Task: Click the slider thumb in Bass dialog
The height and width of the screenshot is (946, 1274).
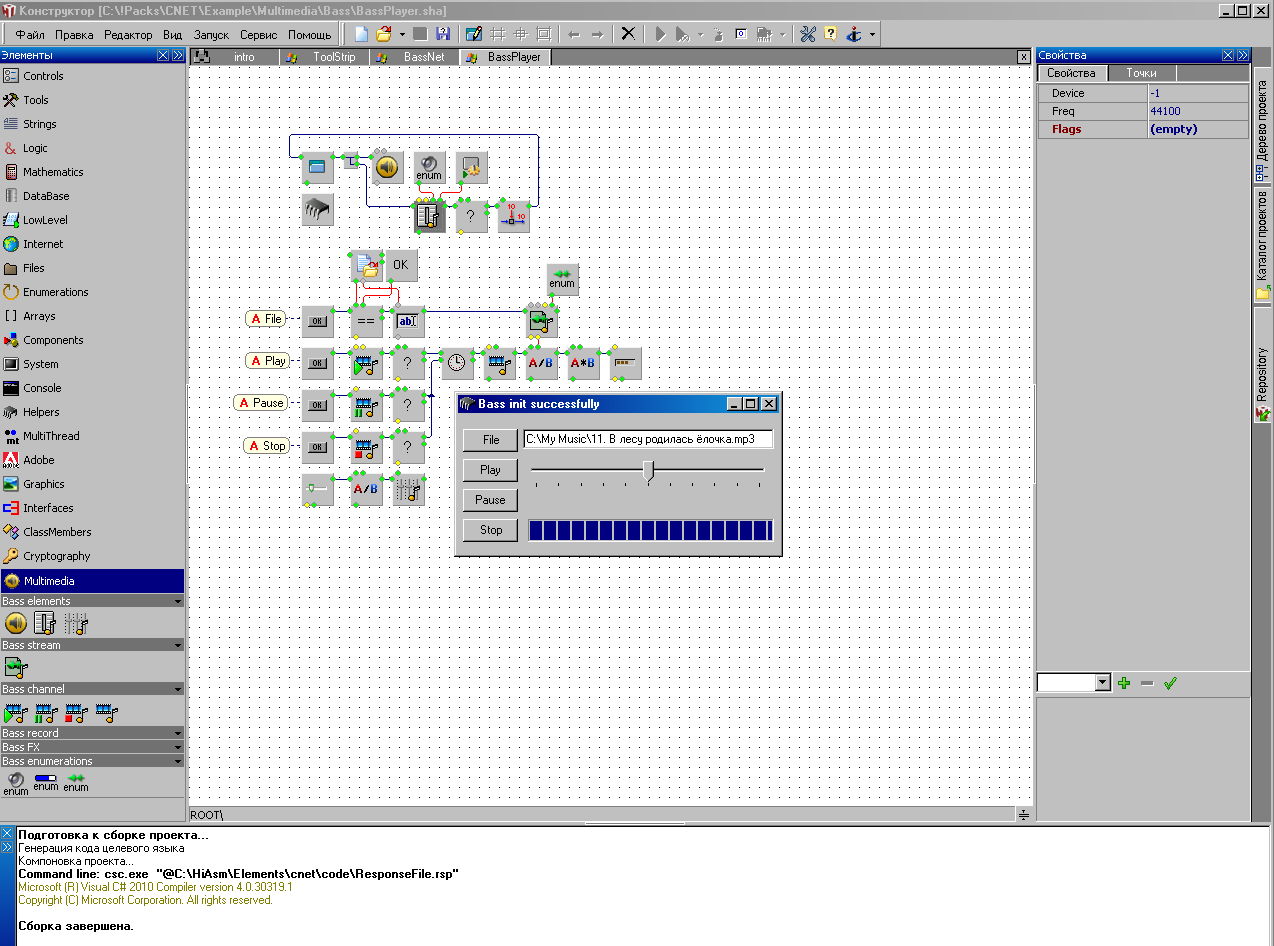Action: 648,470
